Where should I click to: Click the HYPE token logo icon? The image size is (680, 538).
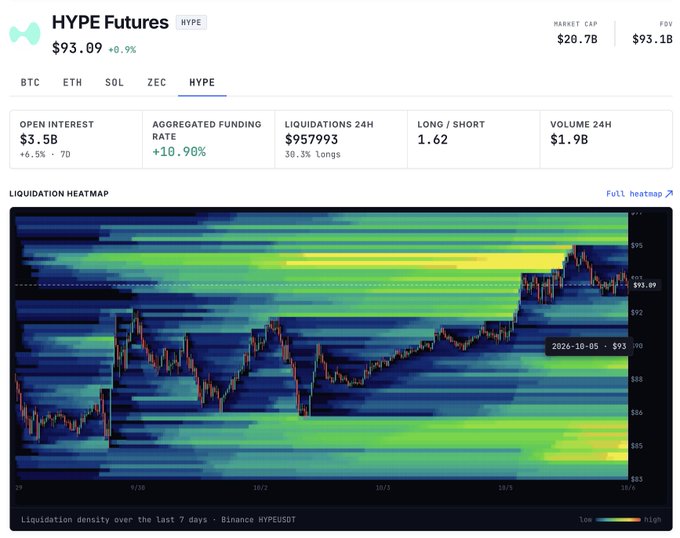25,33
